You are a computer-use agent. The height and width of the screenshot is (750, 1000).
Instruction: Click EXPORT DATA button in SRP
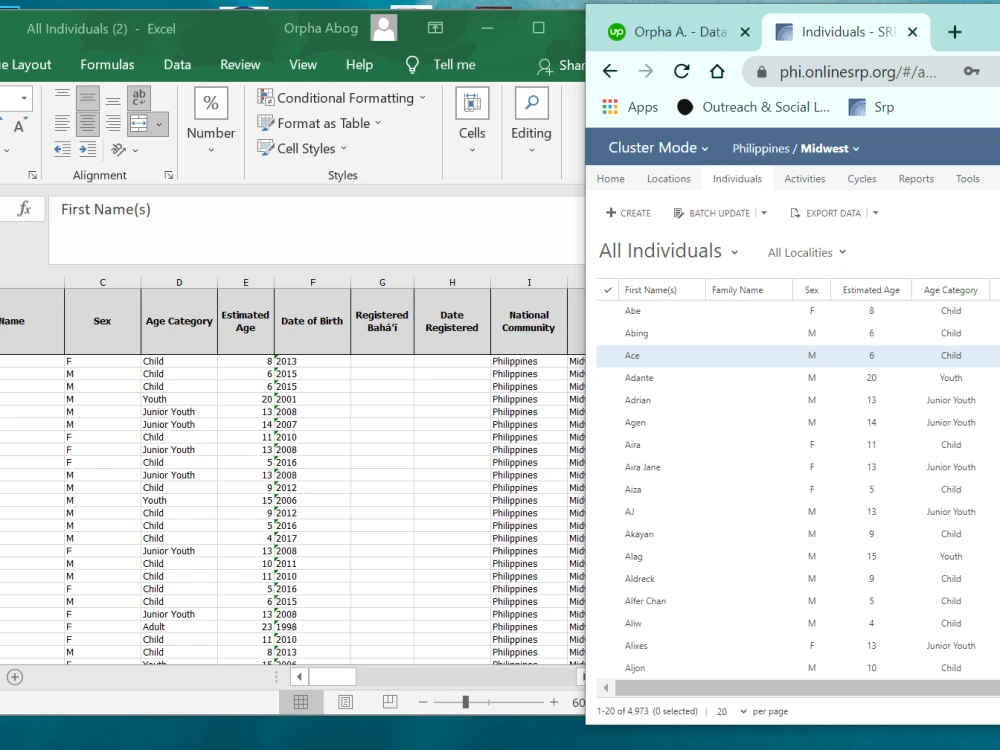[x=826, y=213]
